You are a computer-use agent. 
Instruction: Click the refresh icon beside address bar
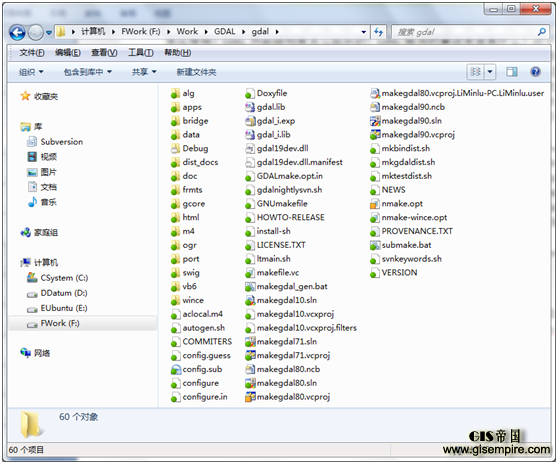coord(379,32)
